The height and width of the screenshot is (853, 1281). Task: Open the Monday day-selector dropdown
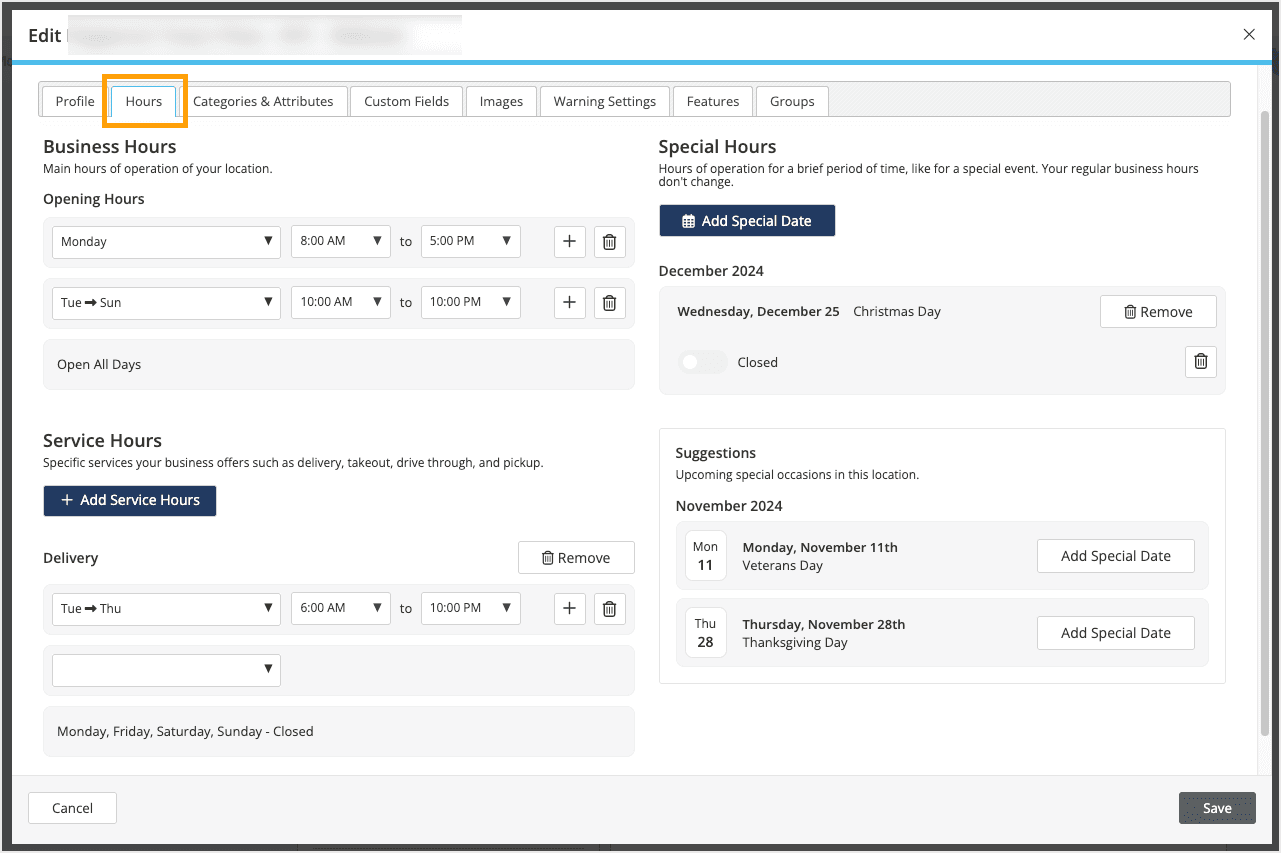[x=166, y=242]
